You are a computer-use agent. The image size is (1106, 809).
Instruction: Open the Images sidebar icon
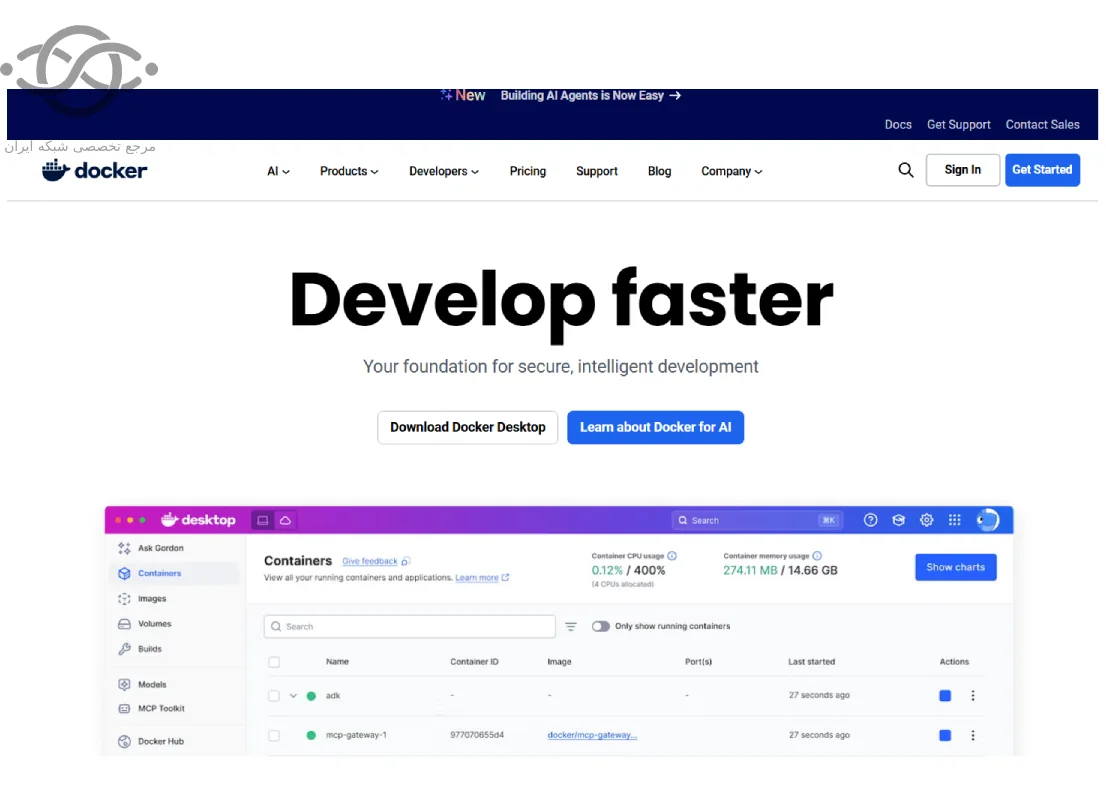(124, 599)
